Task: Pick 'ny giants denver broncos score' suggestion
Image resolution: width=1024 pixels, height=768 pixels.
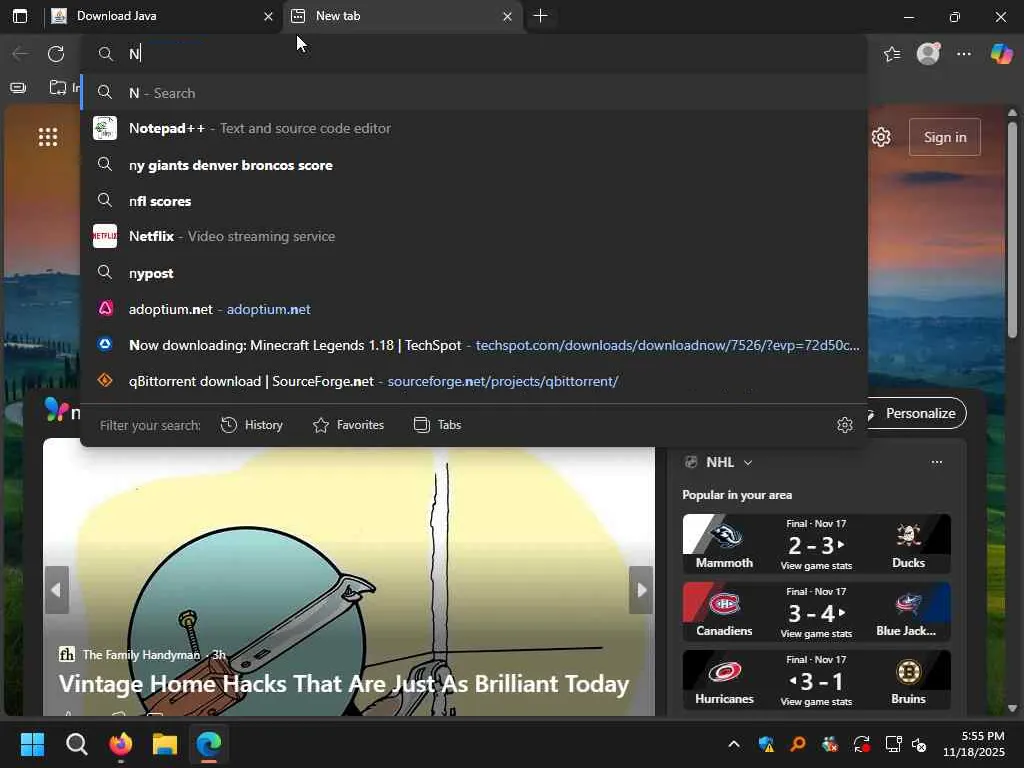Action: tap(474, 165)
